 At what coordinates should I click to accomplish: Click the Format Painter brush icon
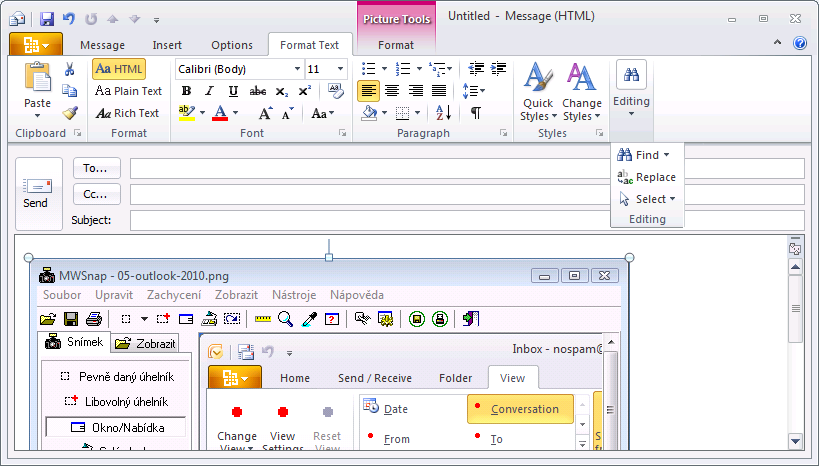(x=69, y=113)
